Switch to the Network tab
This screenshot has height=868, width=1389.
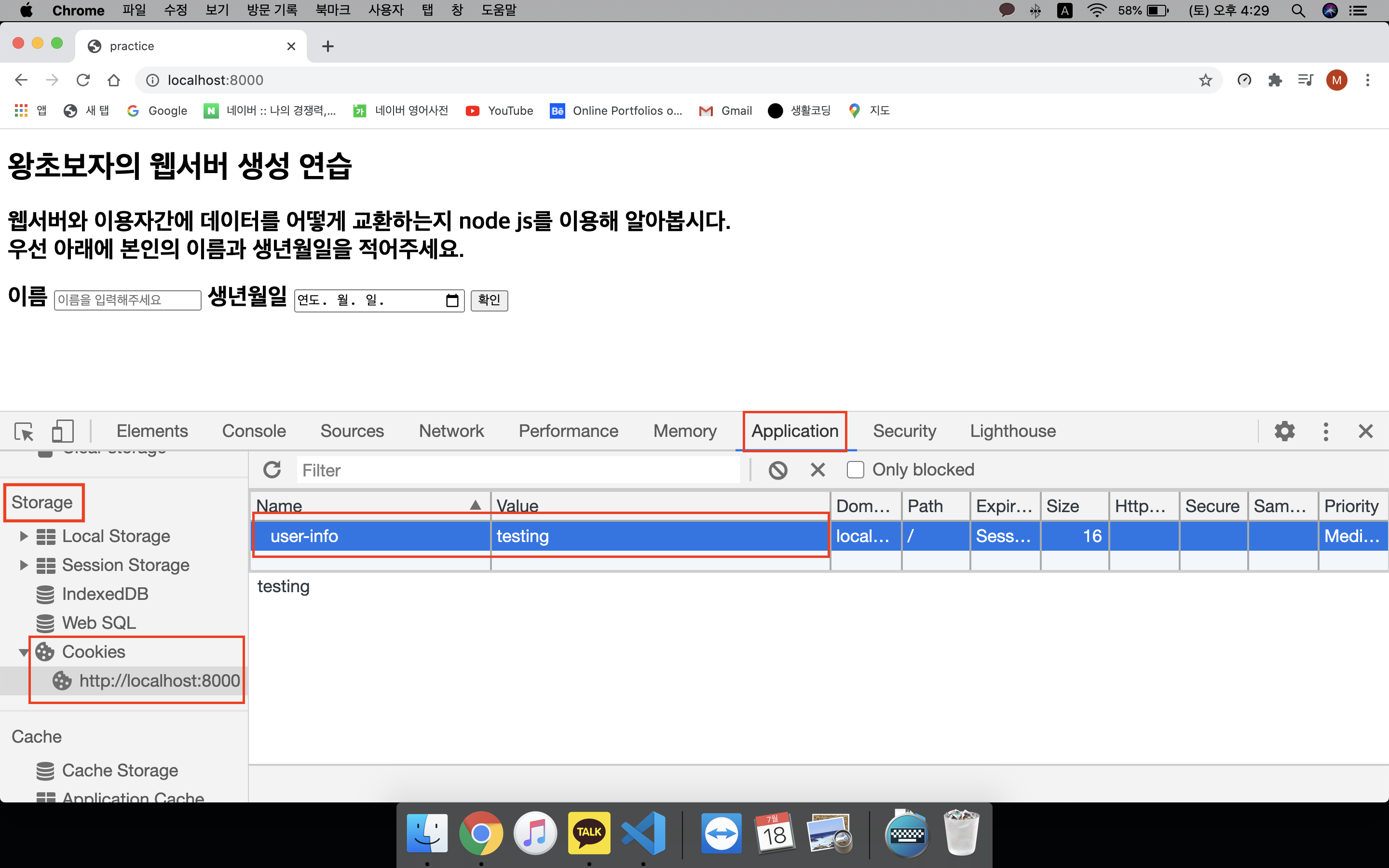click(x=451, y=431)
